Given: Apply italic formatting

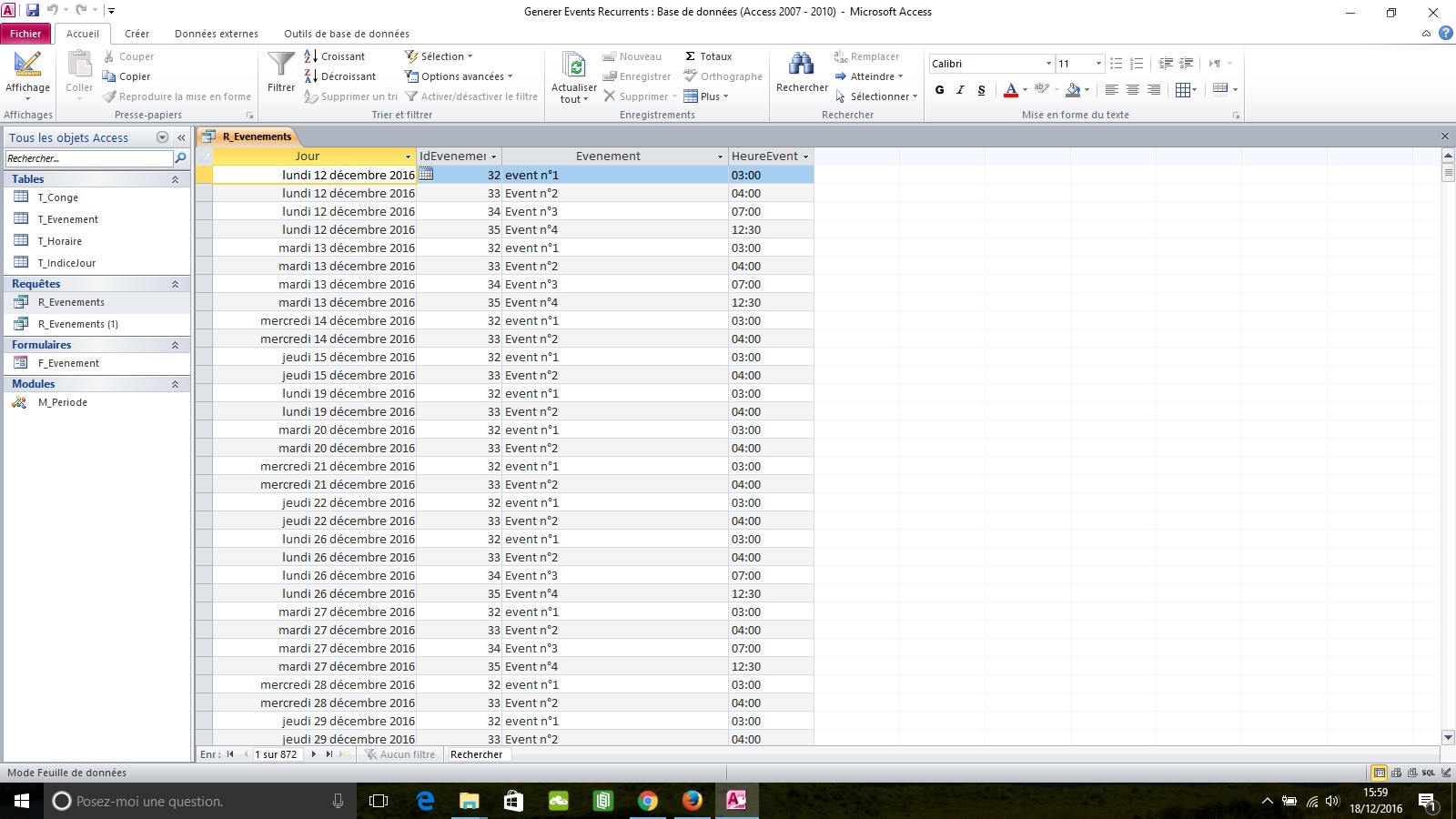Looking at the screenshot, I should (x=960, y=89).
